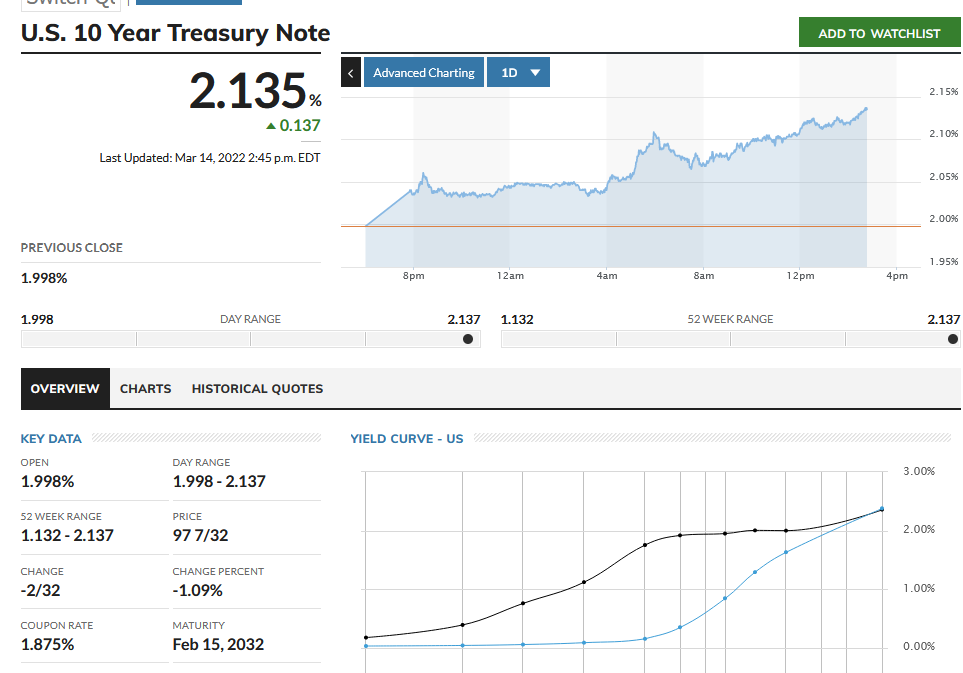
Task: Click the 1.998 low above the day range bar
Action: 37,319
